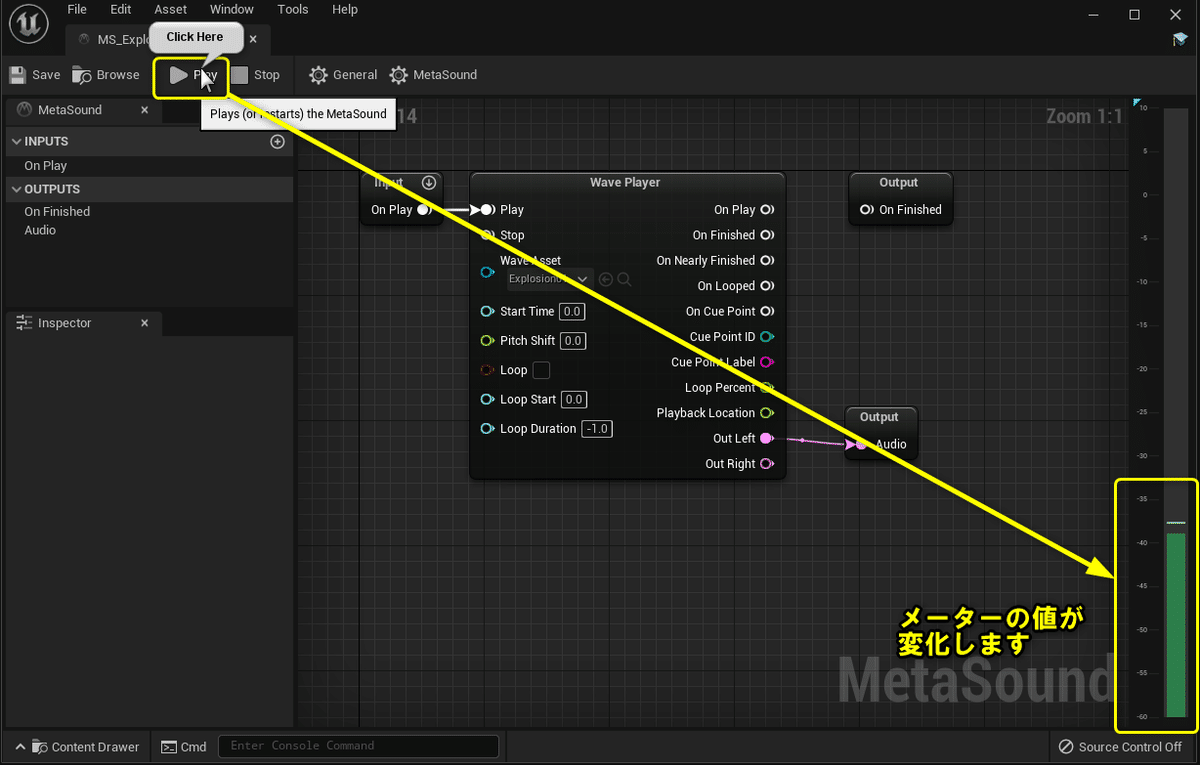Edit the Loop Start value field
This screenshot has height=765, width=1200.
point(573,399)
